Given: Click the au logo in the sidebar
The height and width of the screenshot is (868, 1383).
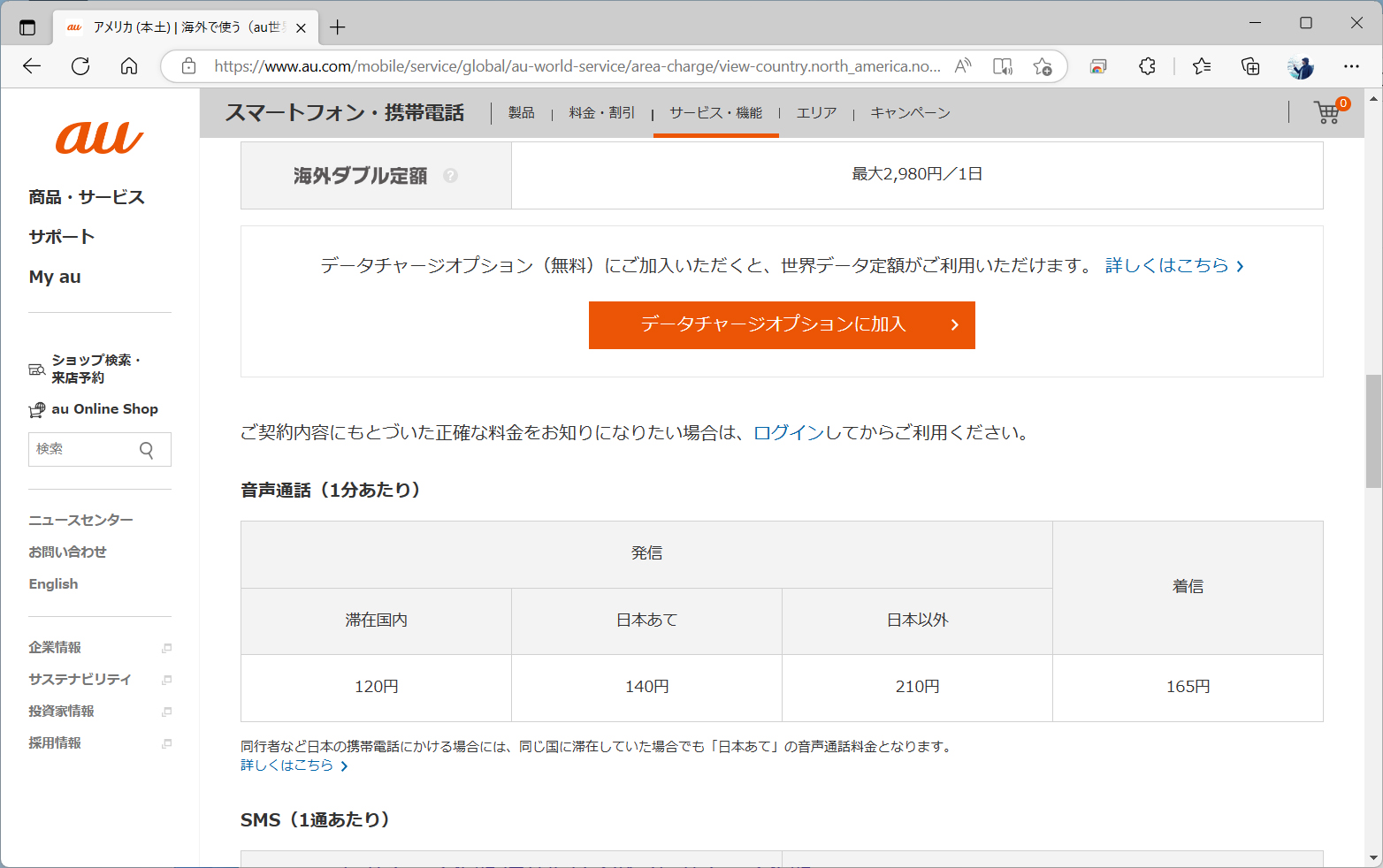Looking at the screenshot, I should (x=97, y=137).
